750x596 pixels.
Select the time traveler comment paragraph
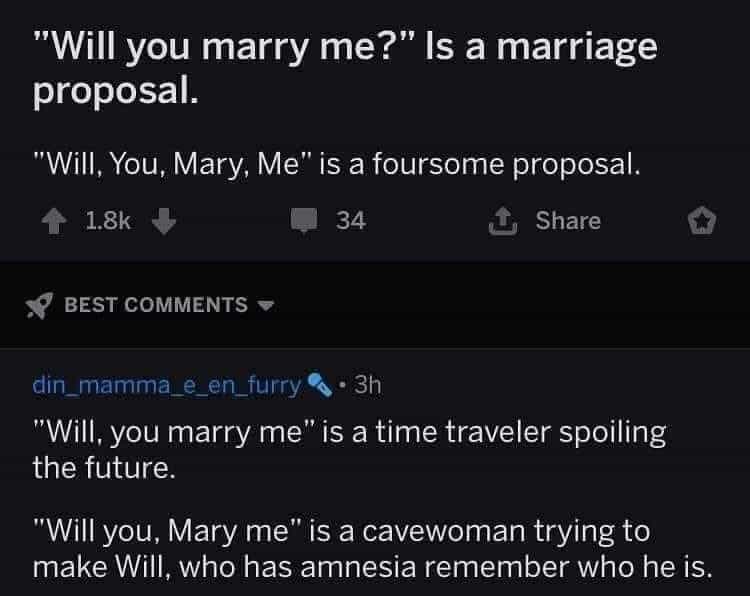click(x=349, y=449)
